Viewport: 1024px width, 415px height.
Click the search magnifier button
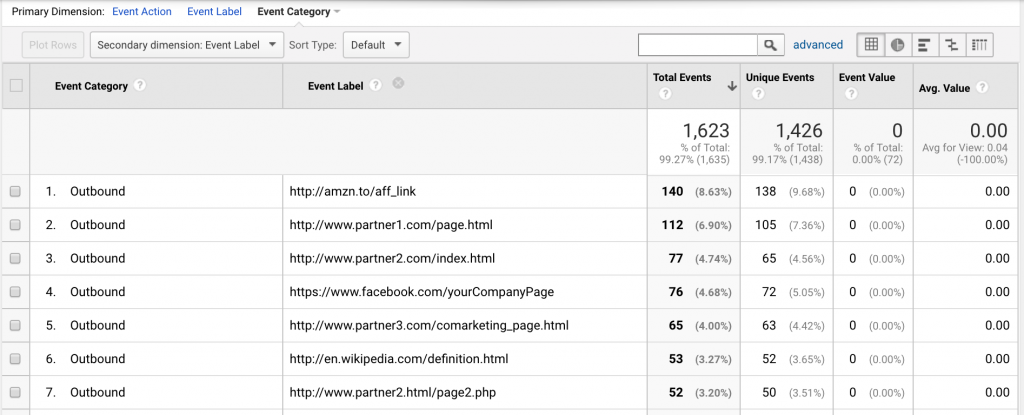pos(771,45)
